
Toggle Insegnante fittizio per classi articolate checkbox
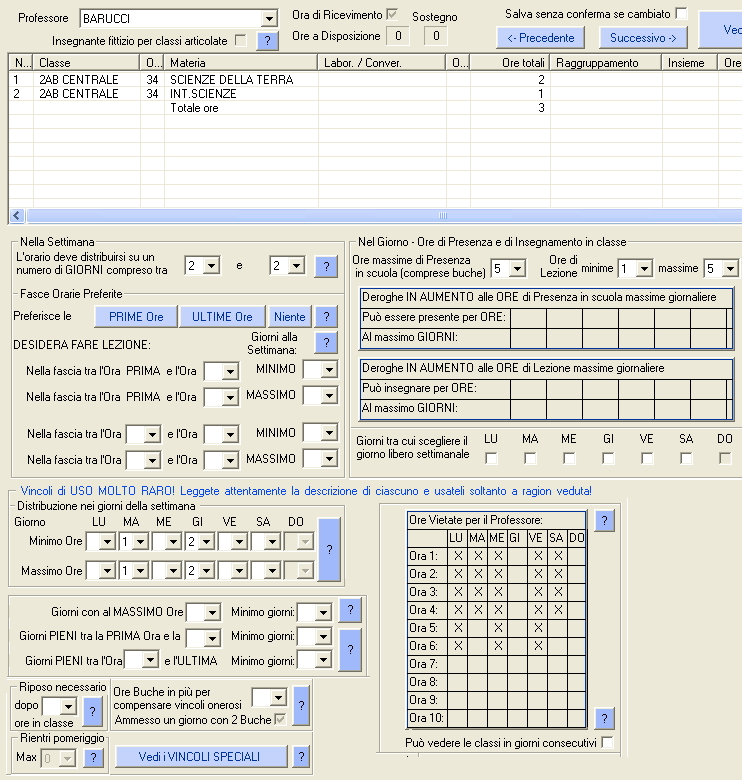pyautogui.click(x=241, y=40)
